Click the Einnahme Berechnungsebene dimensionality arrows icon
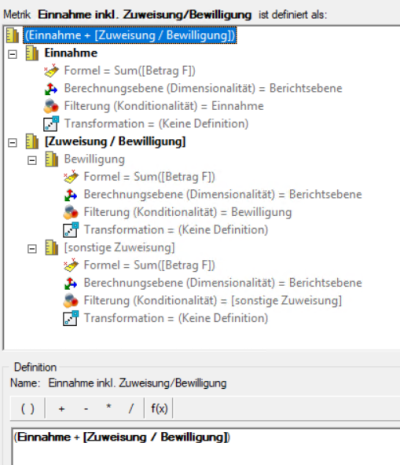The height and width of the screenshot is (465, 400). coord(51,88)
